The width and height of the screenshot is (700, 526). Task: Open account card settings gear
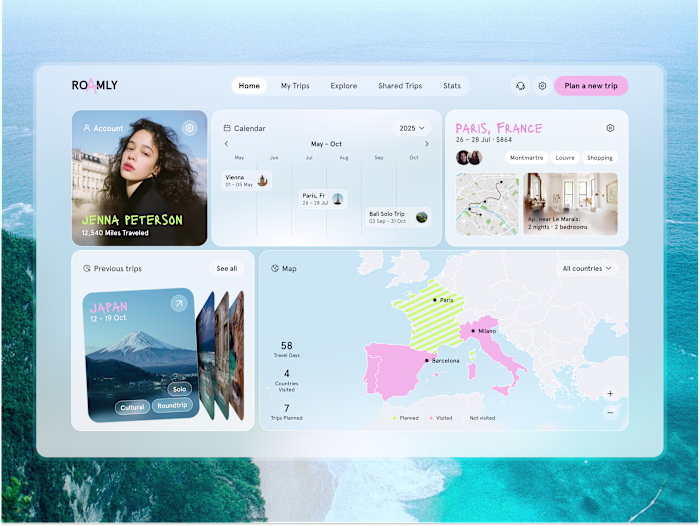point(190,128)
